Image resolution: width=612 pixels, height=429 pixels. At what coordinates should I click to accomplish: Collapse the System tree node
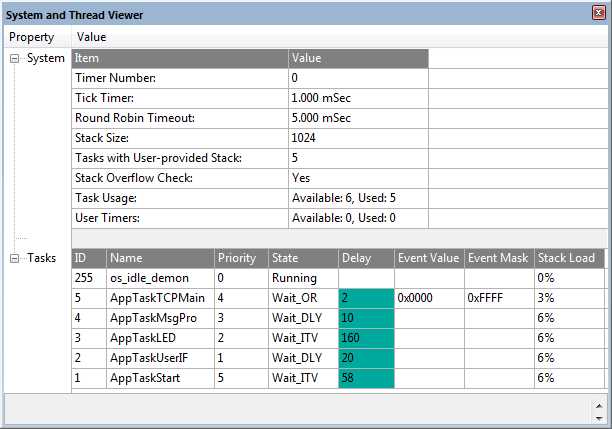[14, 59]
